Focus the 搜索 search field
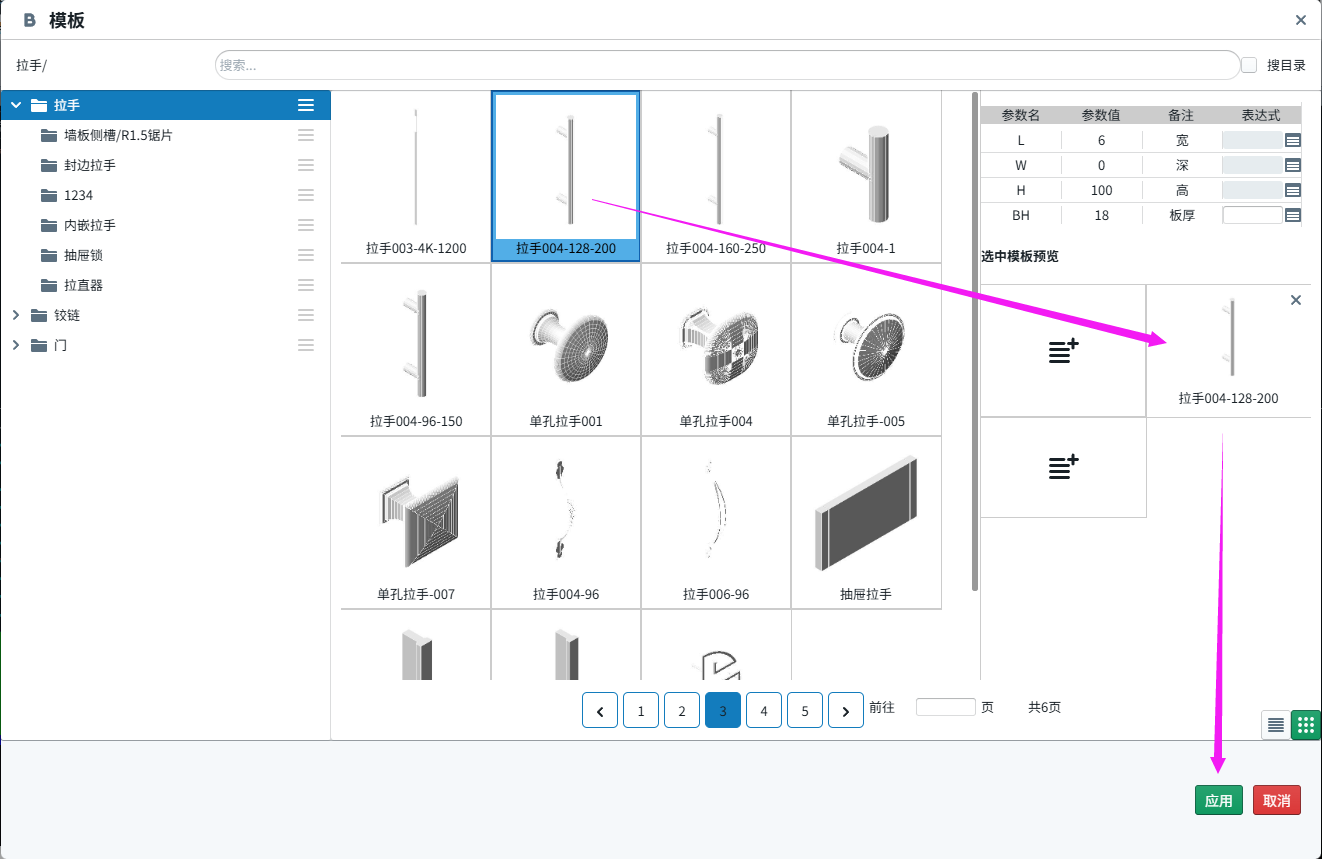The width and height of the screenshot is (1322, 859). click(x=727, y=65)
